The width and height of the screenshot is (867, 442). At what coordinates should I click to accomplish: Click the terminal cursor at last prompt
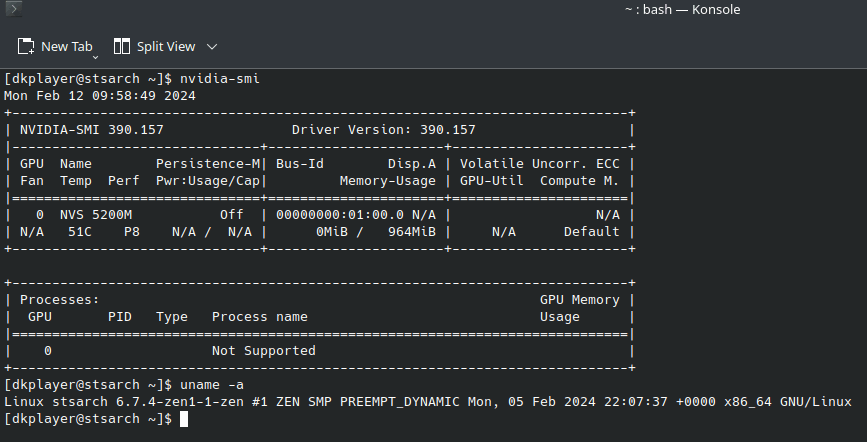pyautogui.click(x=184, y=419)
